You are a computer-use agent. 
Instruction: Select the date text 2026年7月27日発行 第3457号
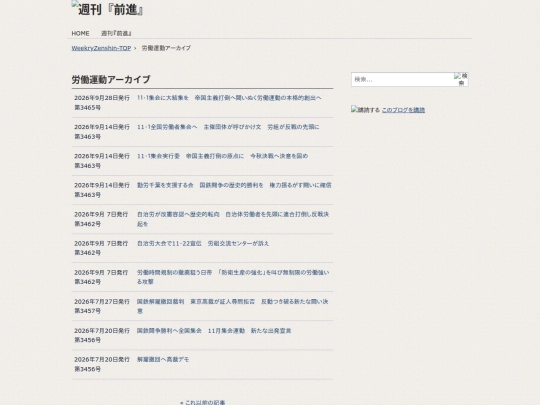click(x=102, y=306)
